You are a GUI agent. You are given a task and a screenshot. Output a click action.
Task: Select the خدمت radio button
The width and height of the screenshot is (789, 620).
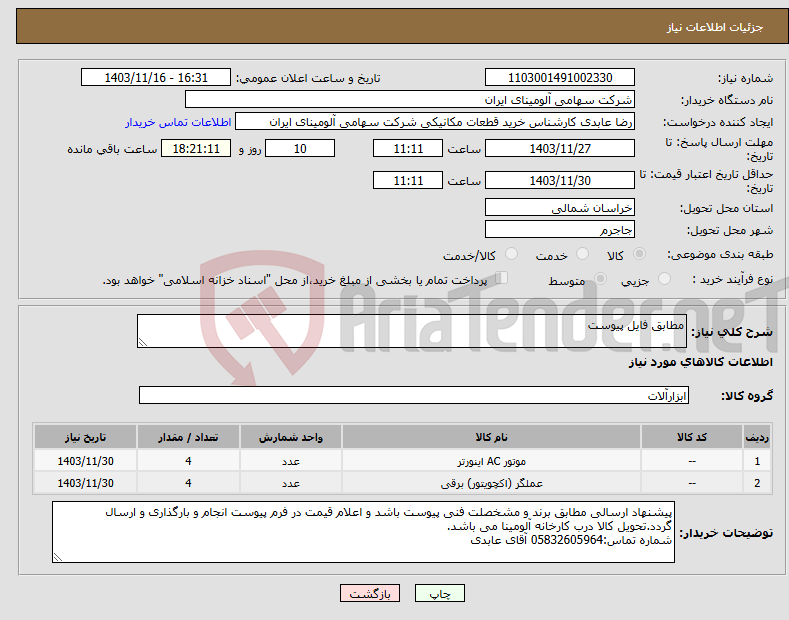pyautogui.click(x=582, y=254)
